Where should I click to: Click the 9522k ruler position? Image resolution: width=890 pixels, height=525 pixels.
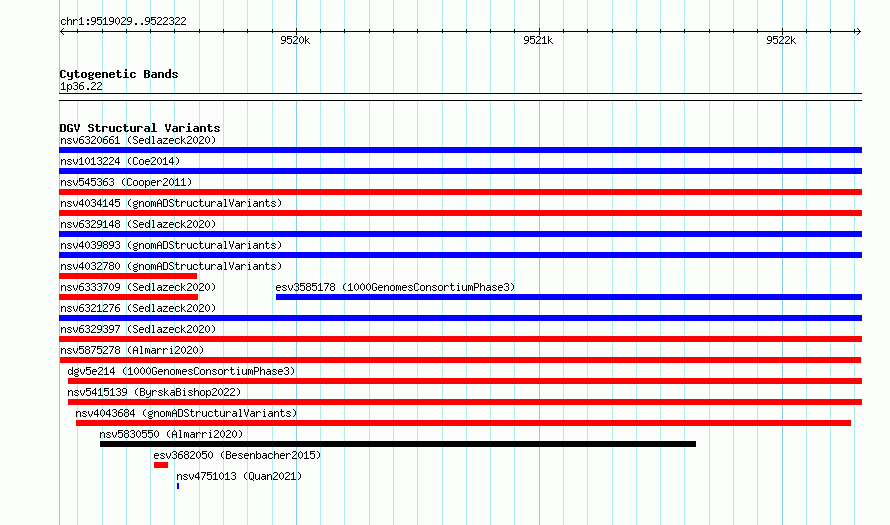tap(781, 40)
